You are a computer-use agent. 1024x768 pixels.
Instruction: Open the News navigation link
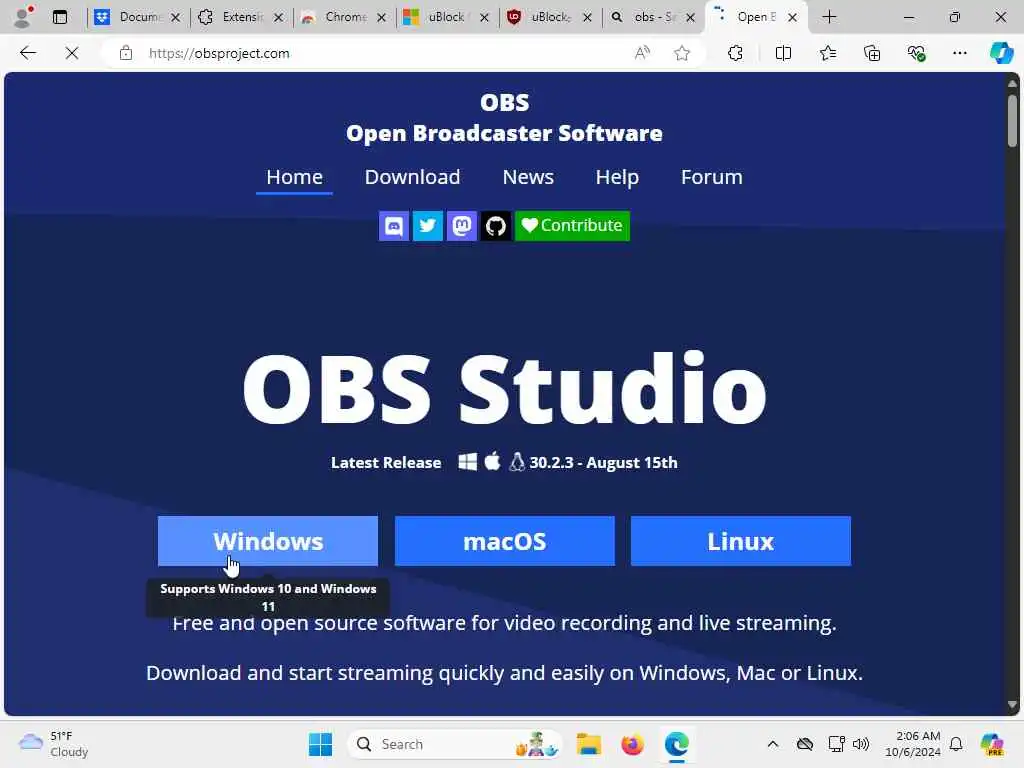(x=528, y=177)
